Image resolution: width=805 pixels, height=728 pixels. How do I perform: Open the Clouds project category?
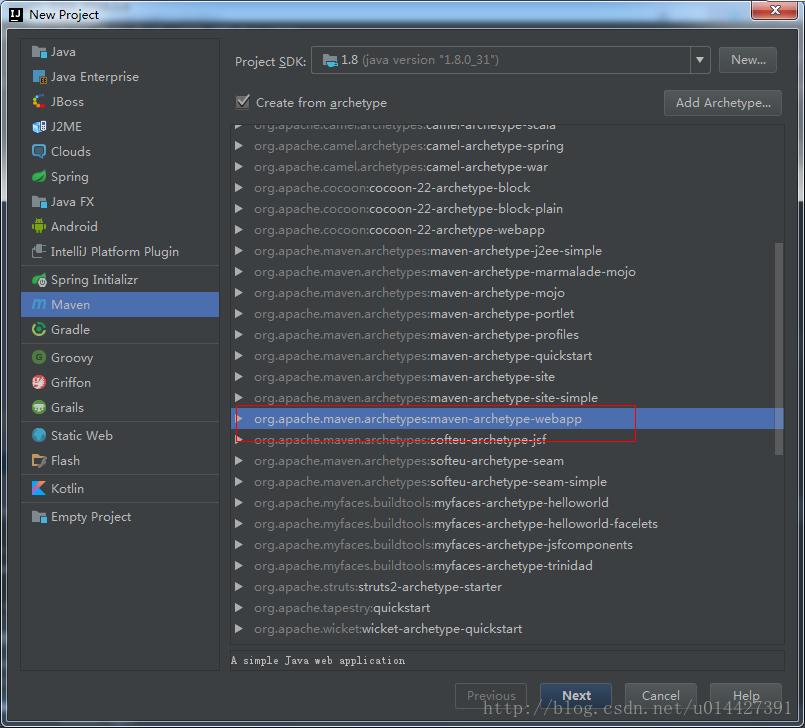click(64, 151)
